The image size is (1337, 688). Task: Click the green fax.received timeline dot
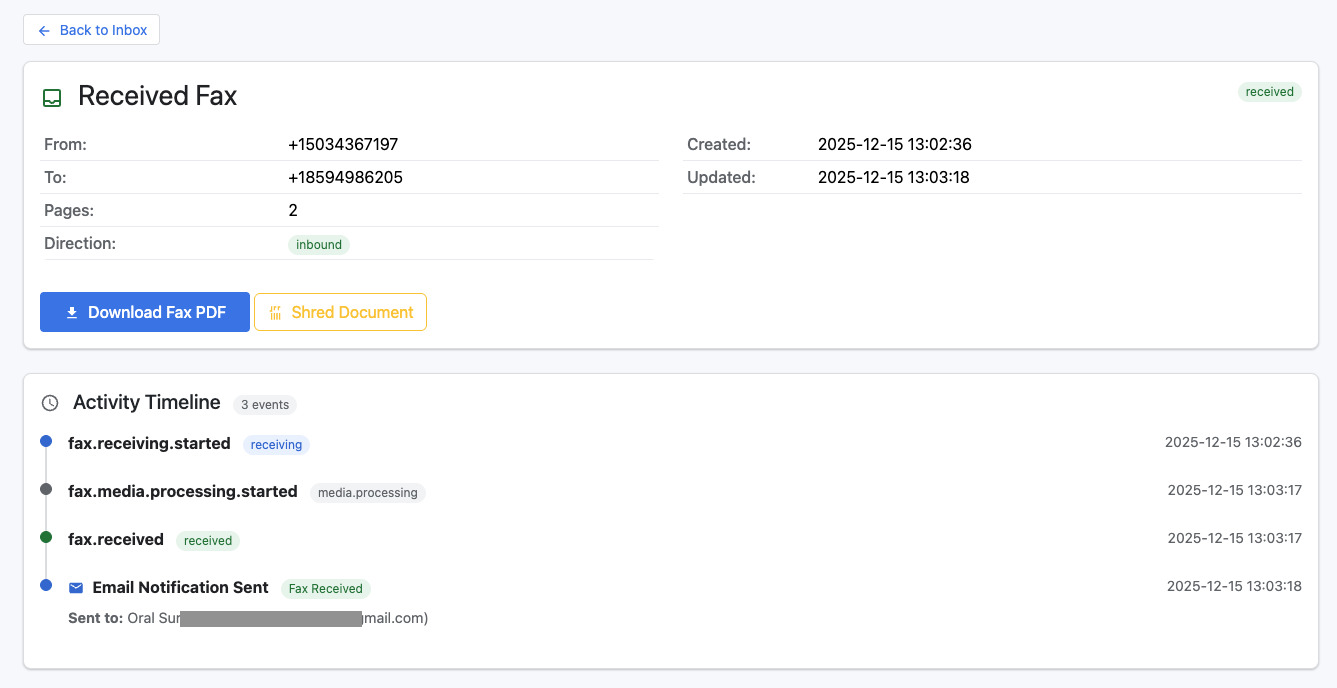click(x=45, y=537)
